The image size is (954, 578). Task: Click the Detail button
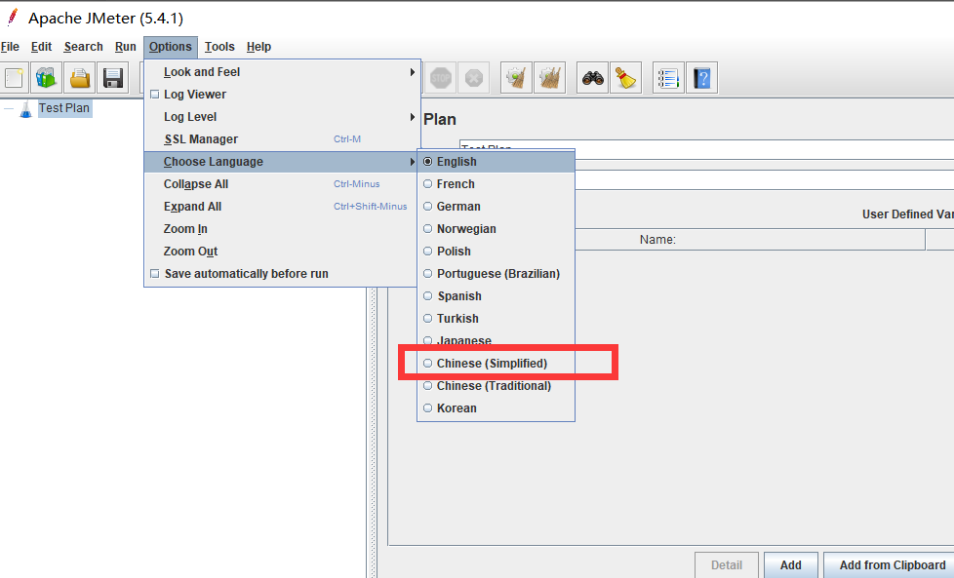pos(726,565)
